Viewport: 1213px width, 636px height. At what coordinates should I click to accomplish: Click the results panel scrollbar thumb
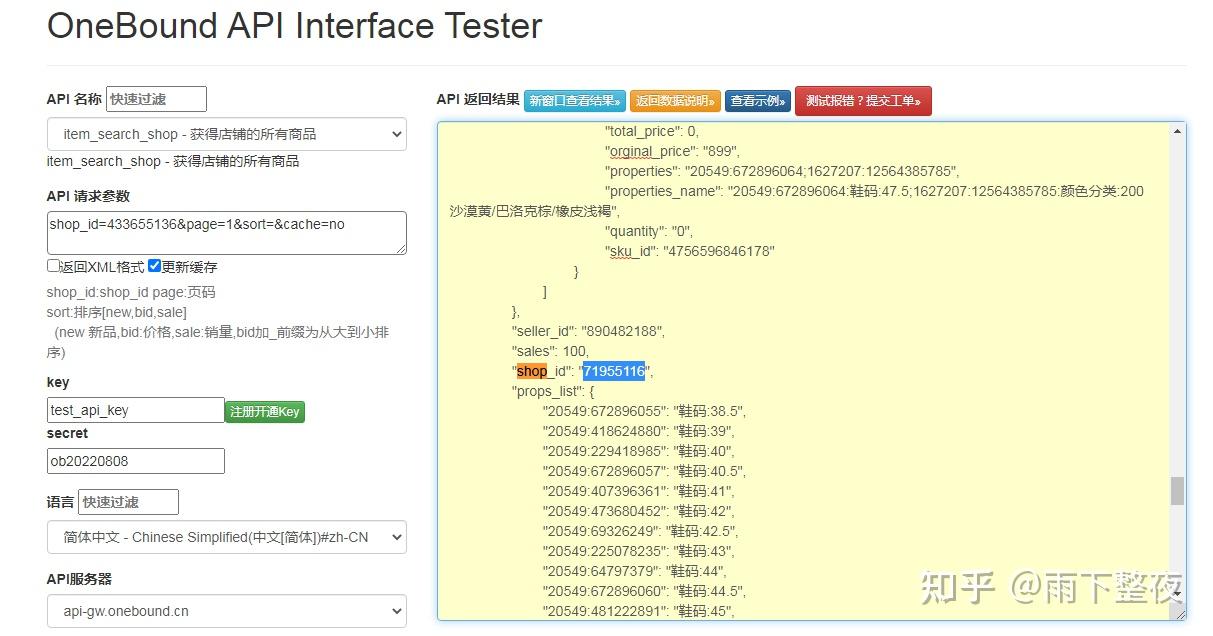(x=1178, y=491)
